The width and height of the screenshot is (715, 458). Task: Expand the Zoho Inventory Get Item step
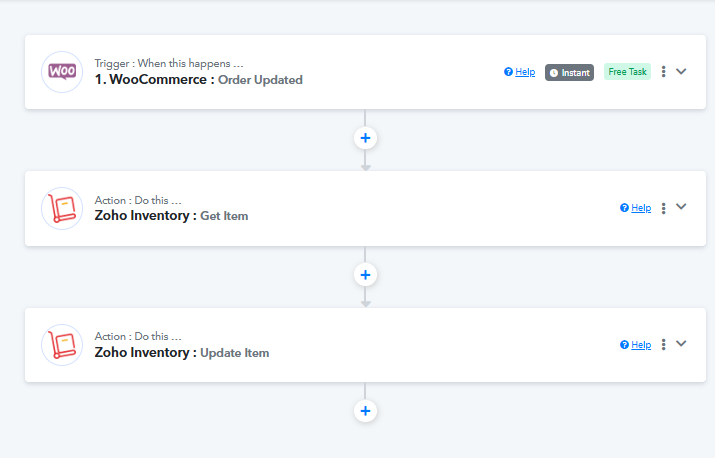click(681, 207)
